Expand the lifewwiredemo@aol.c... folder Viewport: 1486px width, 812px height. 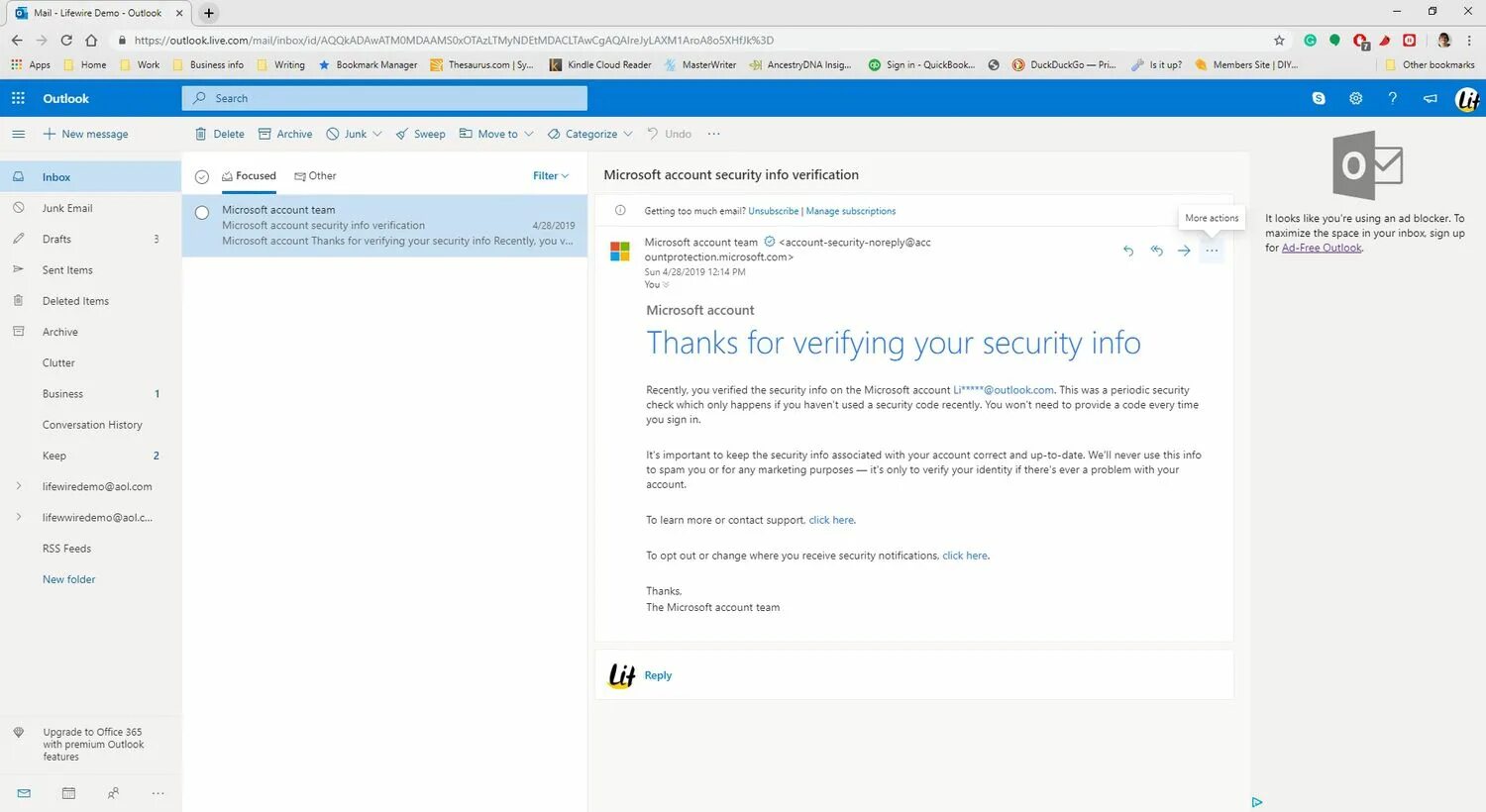(x=18, y=517)
